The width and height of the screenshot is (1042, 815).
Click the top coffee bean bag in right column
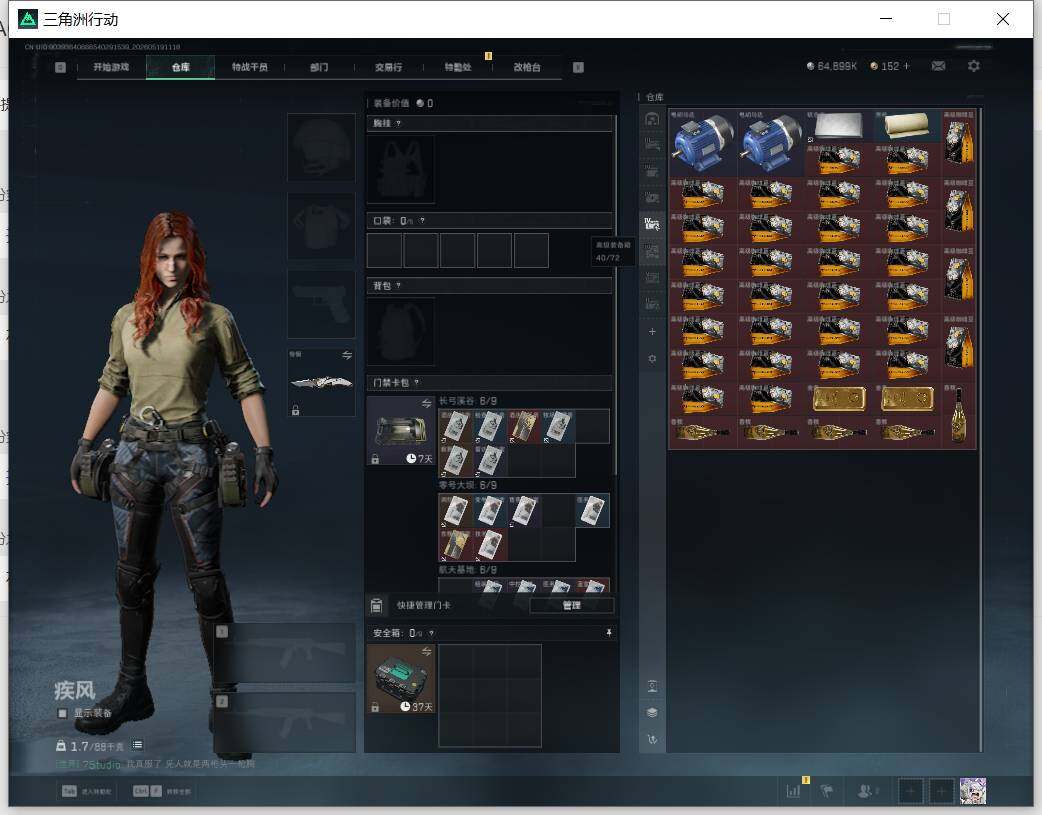pyautogui.click(x=959, y=143)
